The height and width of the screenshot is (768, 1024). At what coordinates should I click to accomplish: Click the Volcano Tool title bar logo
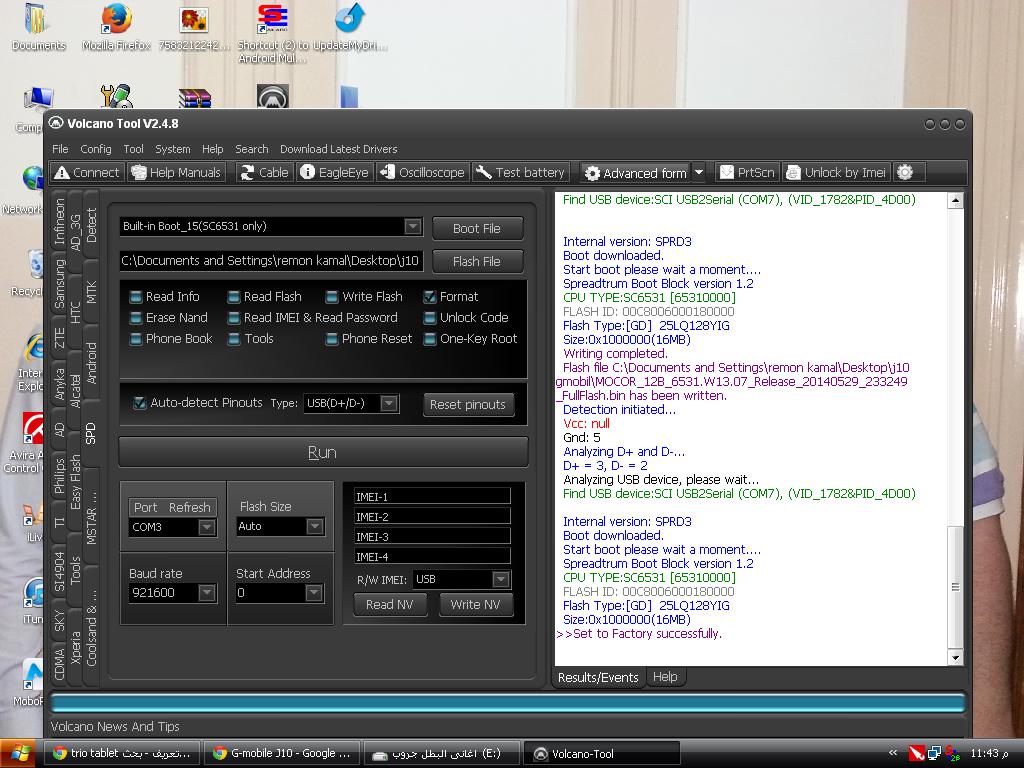pyautogui.click(x=56, y=123)
